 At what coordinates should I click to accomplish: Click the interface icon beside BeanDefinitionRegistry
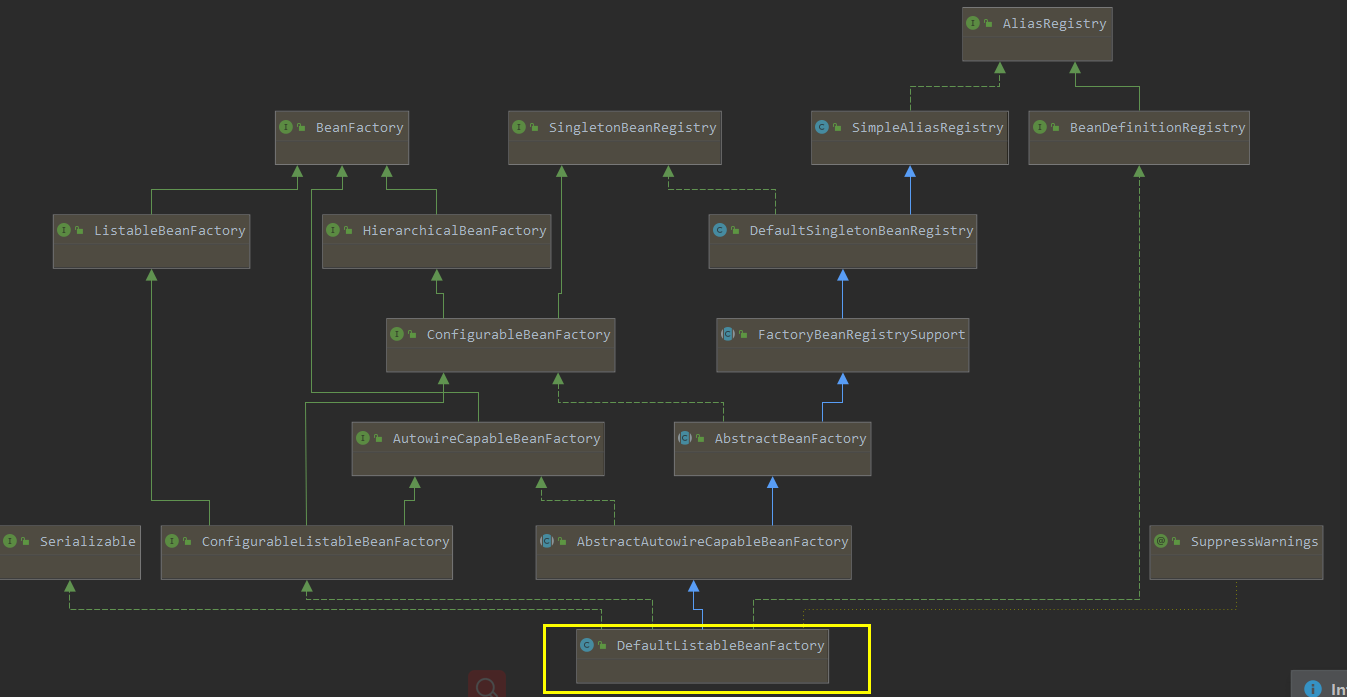point(1040,127)
